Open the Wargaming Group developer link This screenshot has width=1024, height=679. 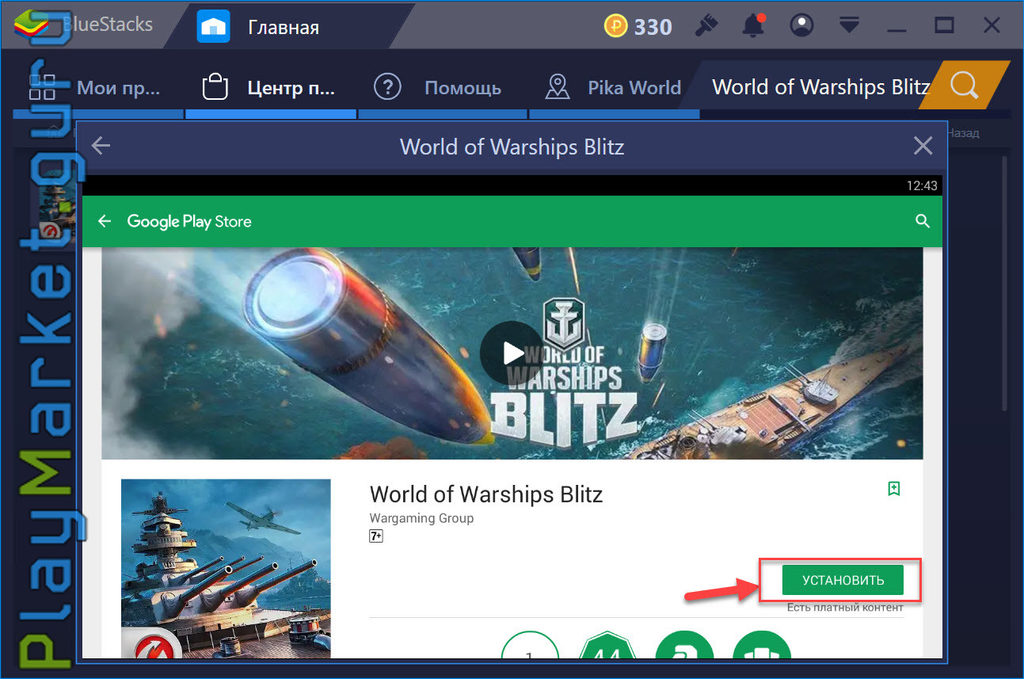pos(421,518)
